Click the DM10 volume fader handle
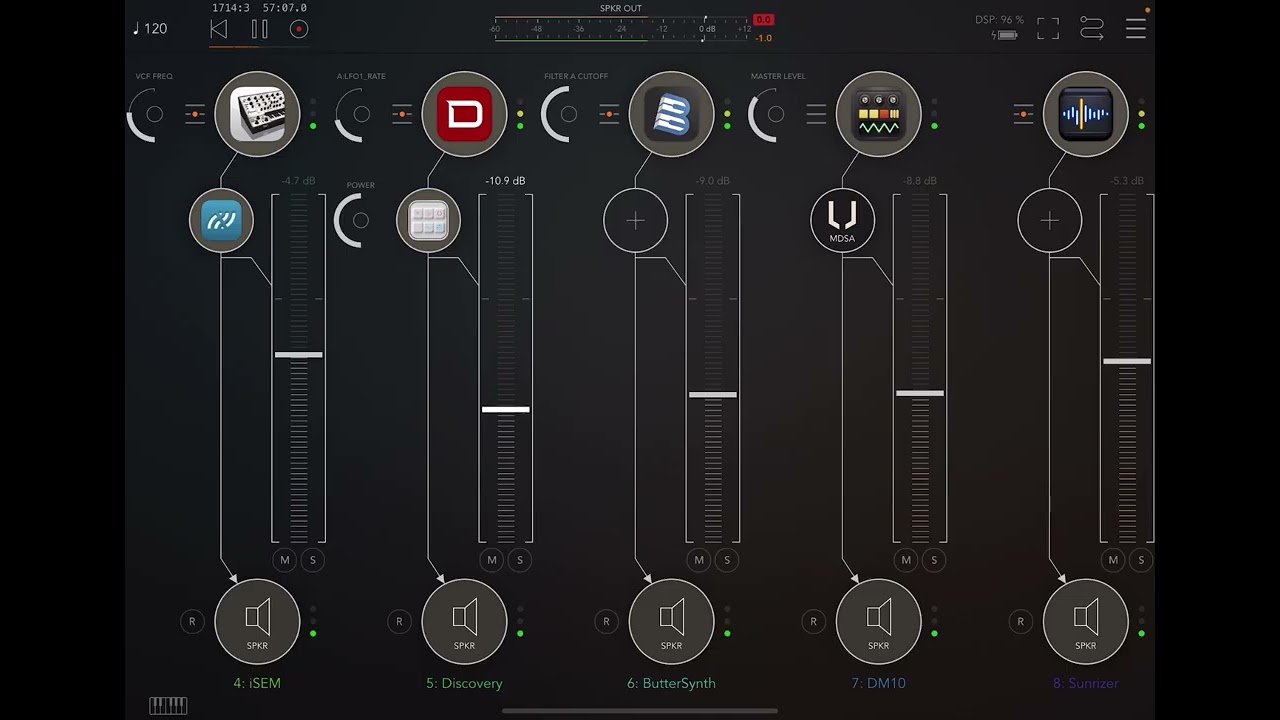 pyautogui.click(x=920, y=394)
